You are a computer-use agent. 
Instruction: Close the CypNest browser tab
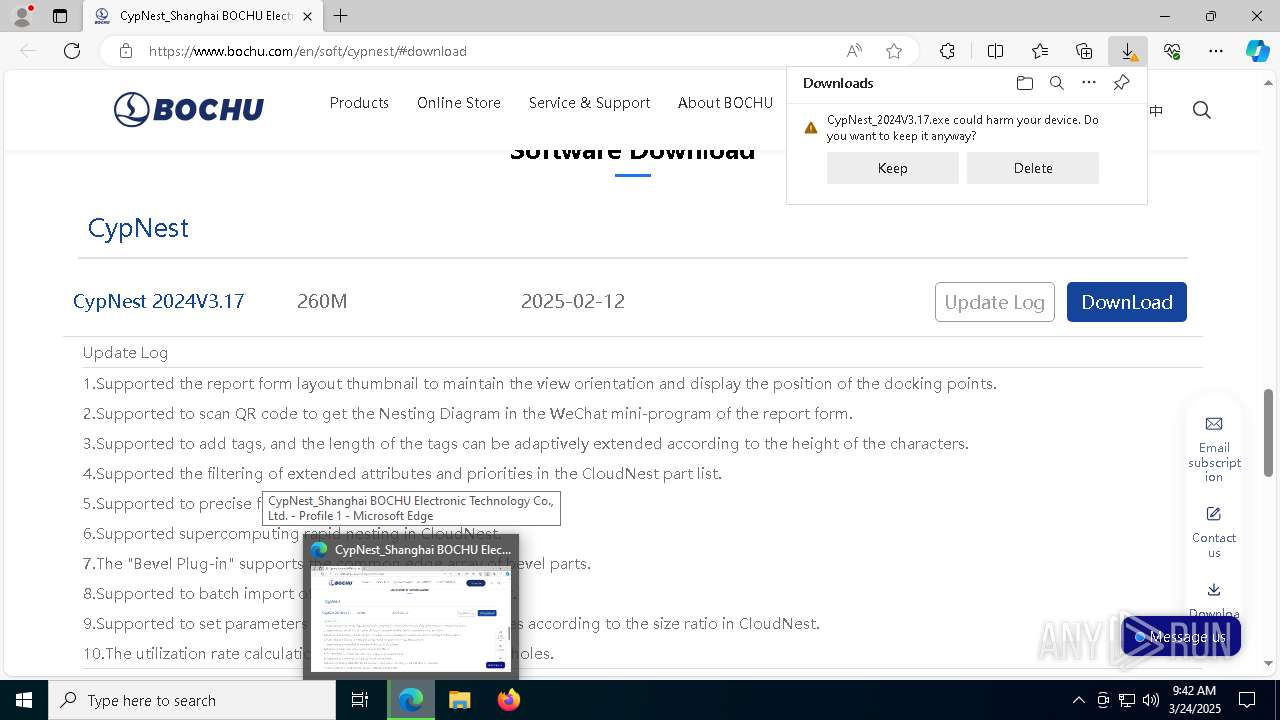pos(307,16)
